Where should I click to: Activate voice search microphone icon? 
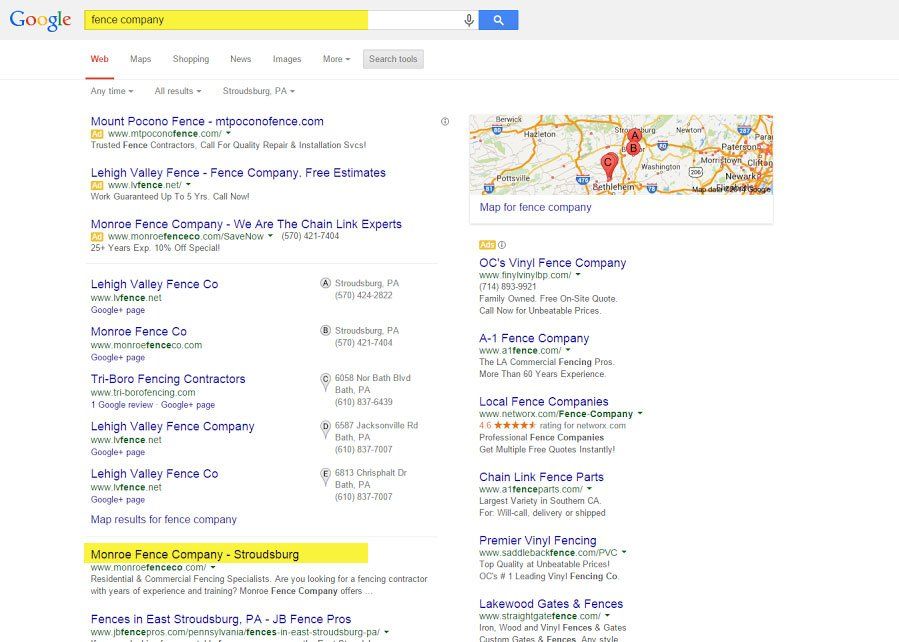point(468,20)
